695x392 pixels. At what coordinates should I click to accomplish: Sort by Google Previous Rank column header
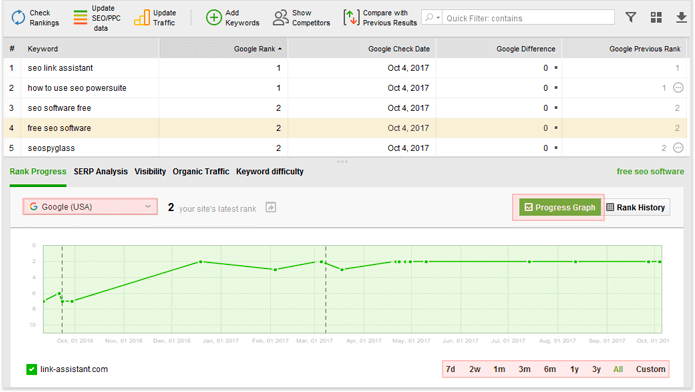(x=625, y=49)
